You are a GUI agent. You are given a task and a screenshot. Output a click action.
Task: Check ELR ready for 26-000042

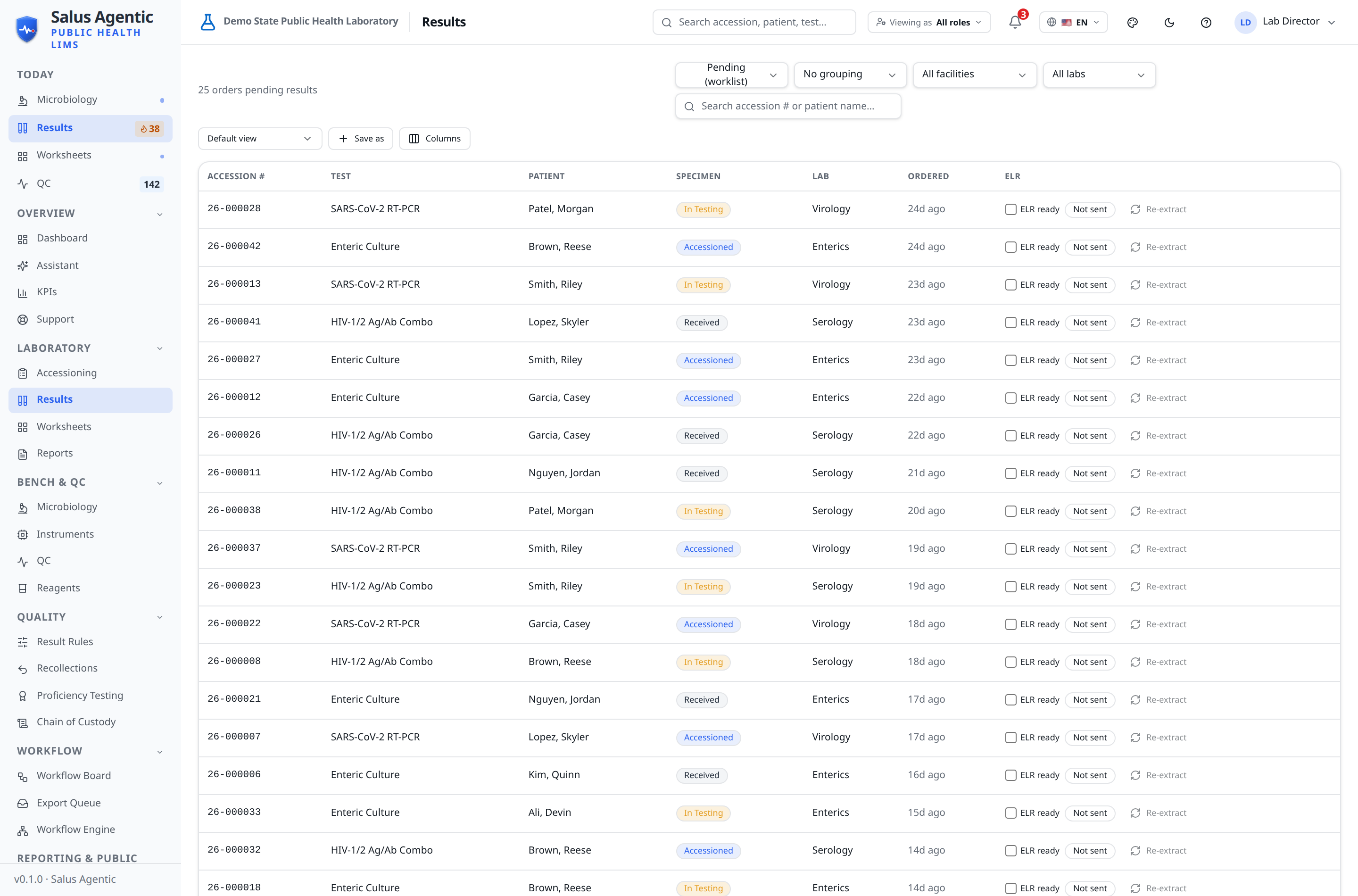1010,247
